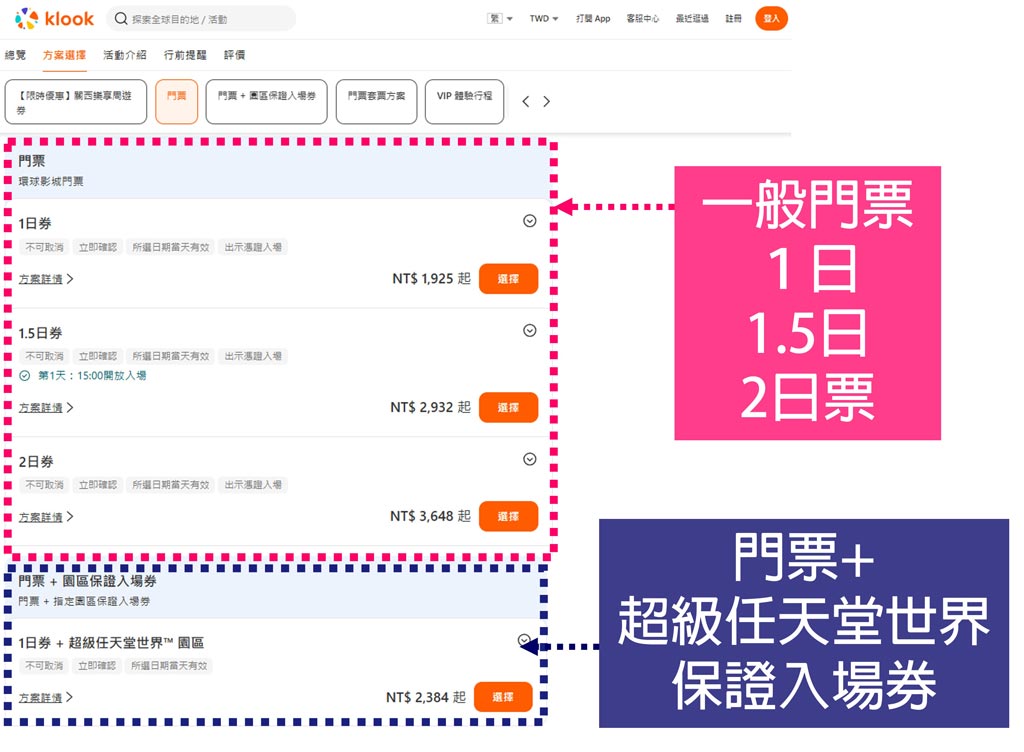The width and height of the screenshot is (1024, 752).
Task: Open 方案詳情 for the 1.5日券
Action: coord(46,407)
